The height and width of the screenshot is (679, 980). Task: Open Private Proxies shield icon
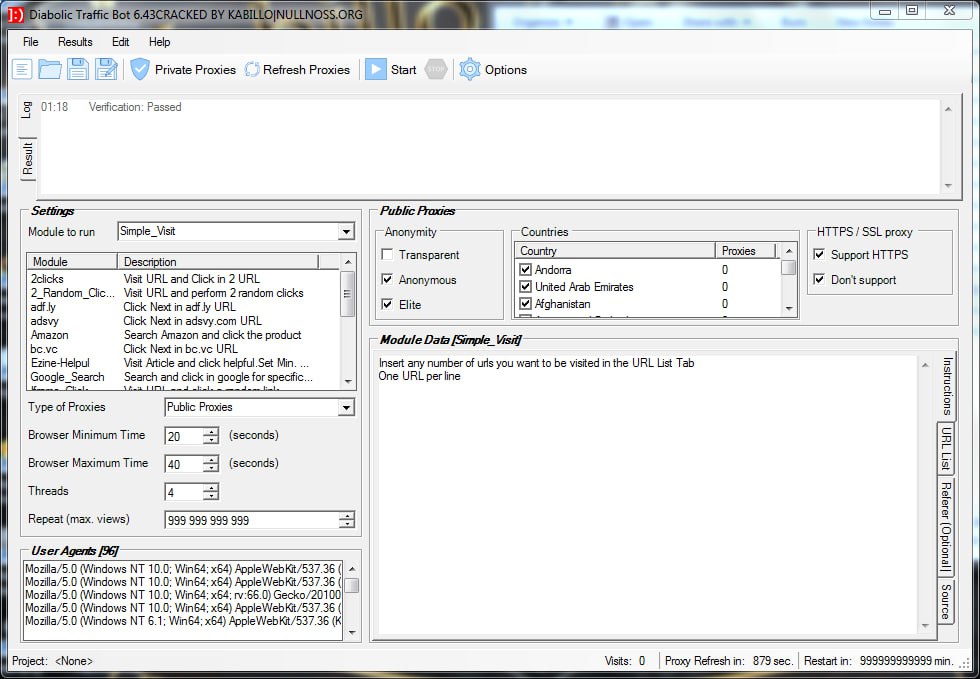coord(140,69)
